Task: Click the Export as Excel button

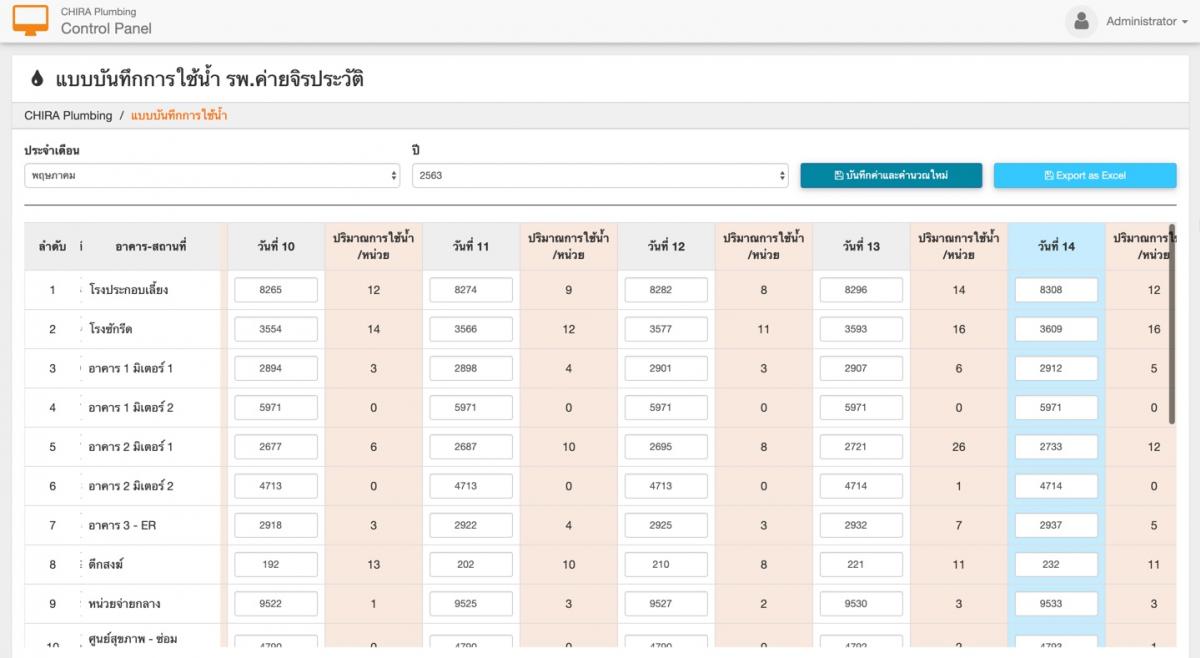Action: [1085, 176]
